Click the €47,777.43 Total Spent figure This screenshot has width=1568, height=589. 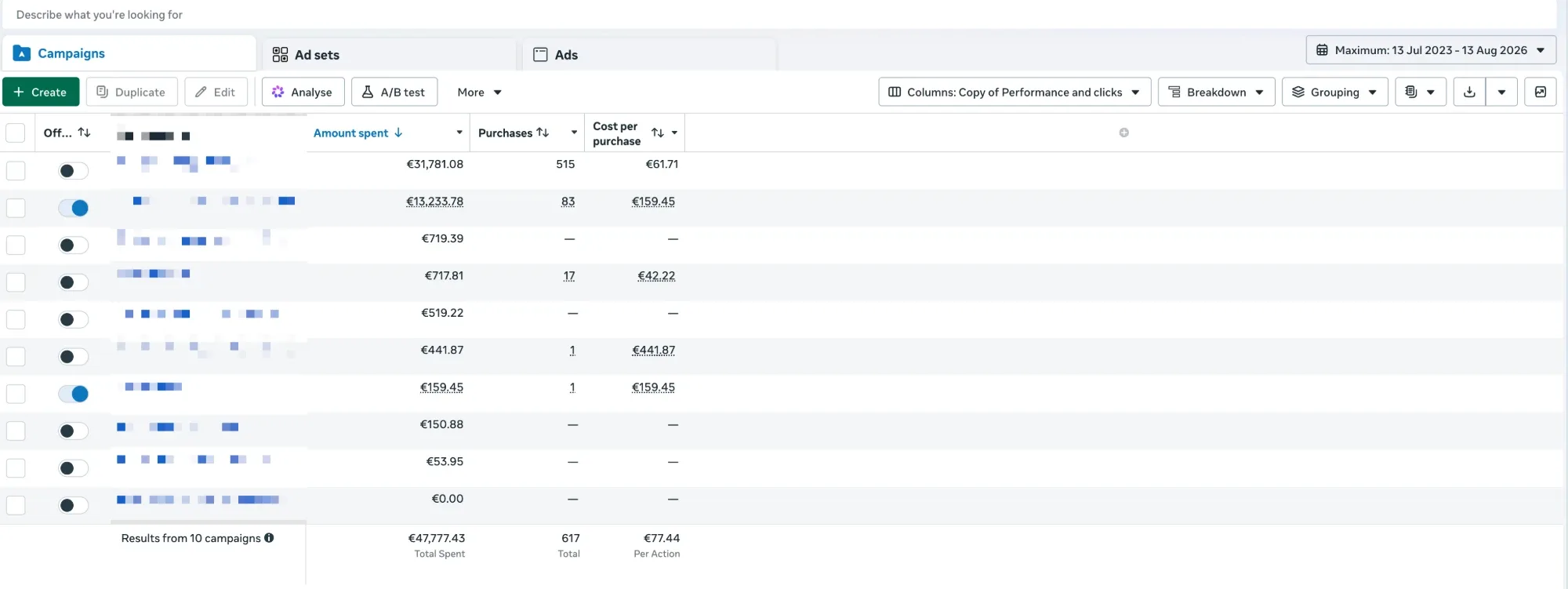[x=437, y=538]
